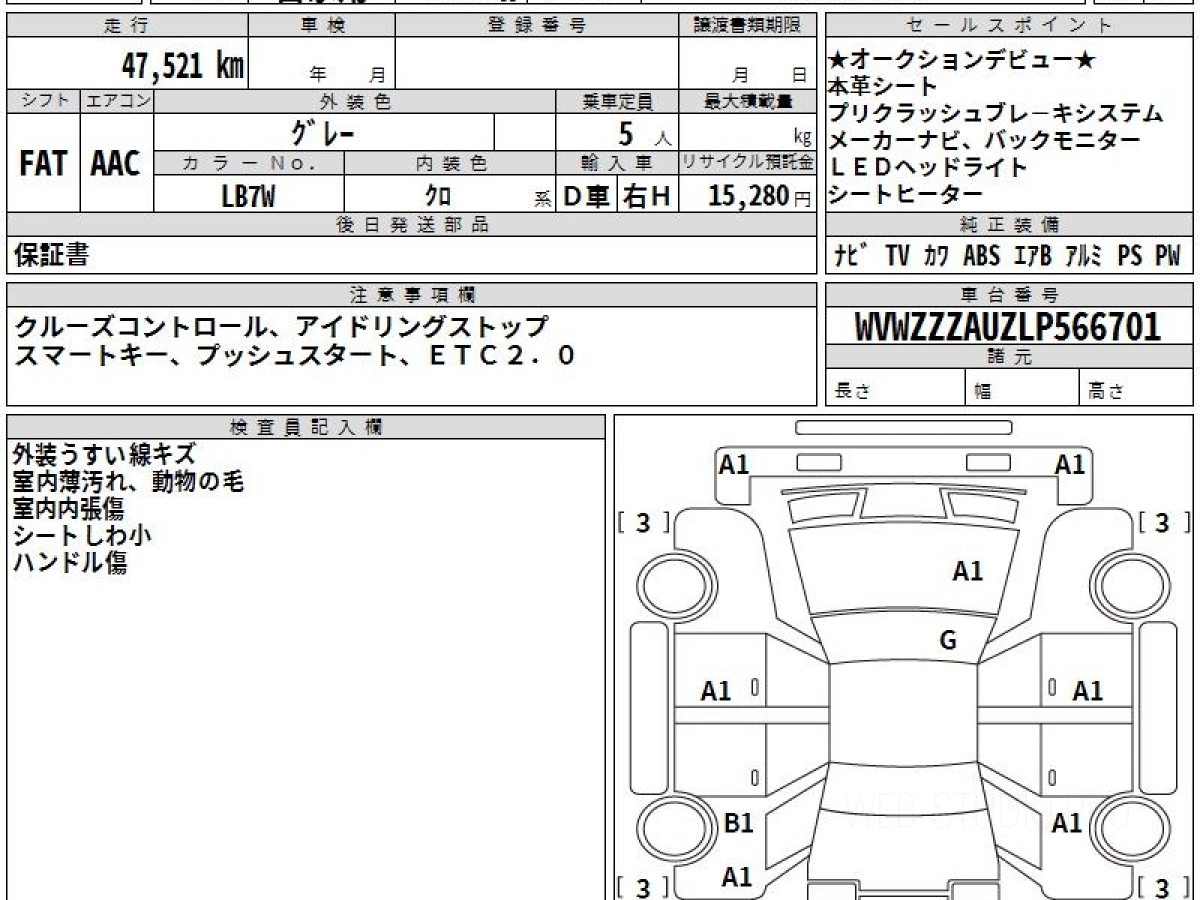Select the 右H steering value
The height and width of the screenshot is (900, 1200).
click(x=647, y=196)
